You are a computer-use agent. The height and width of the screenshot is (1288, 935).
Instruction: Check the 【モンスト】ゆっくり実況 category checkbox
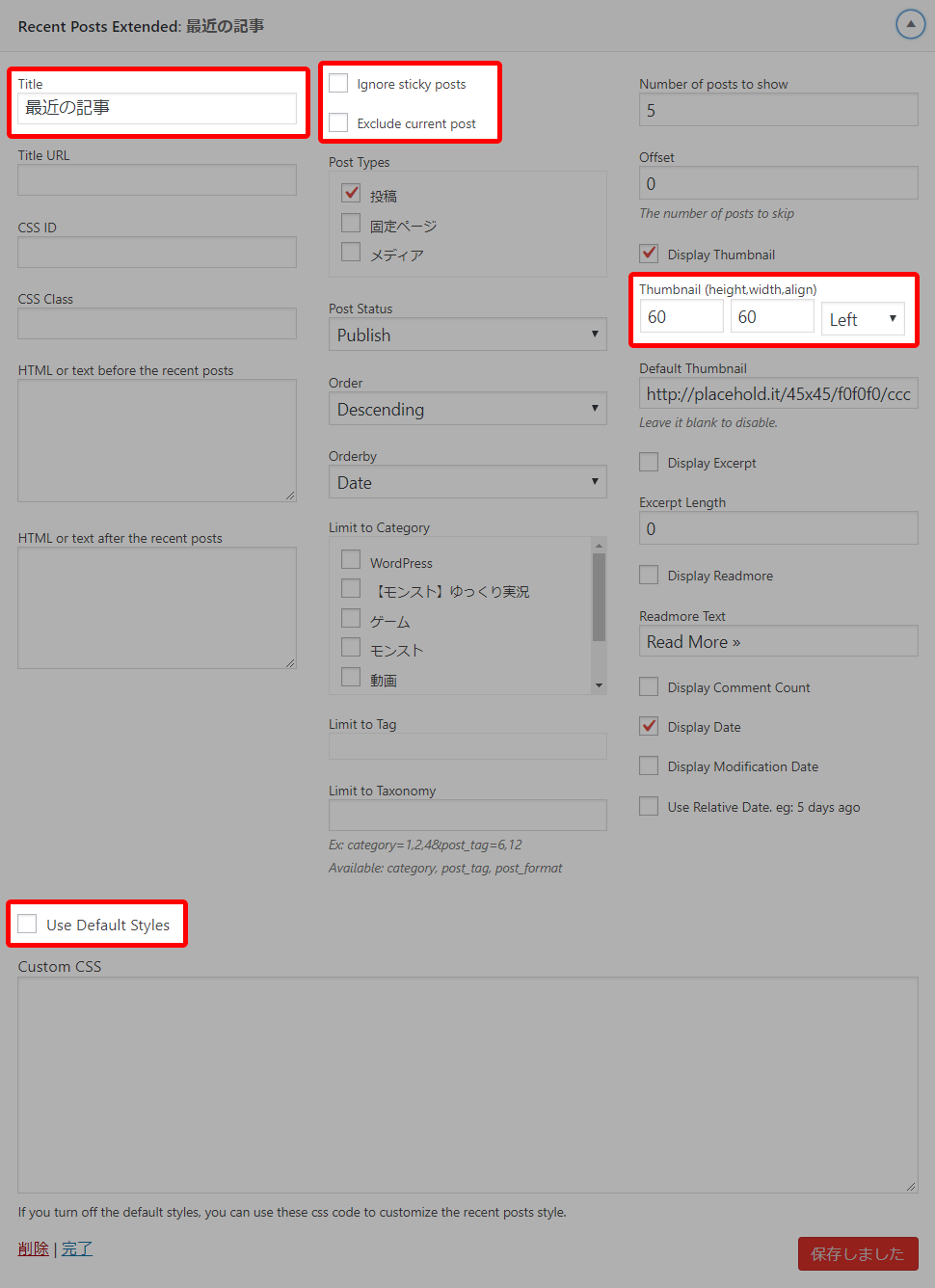(351, 588)
